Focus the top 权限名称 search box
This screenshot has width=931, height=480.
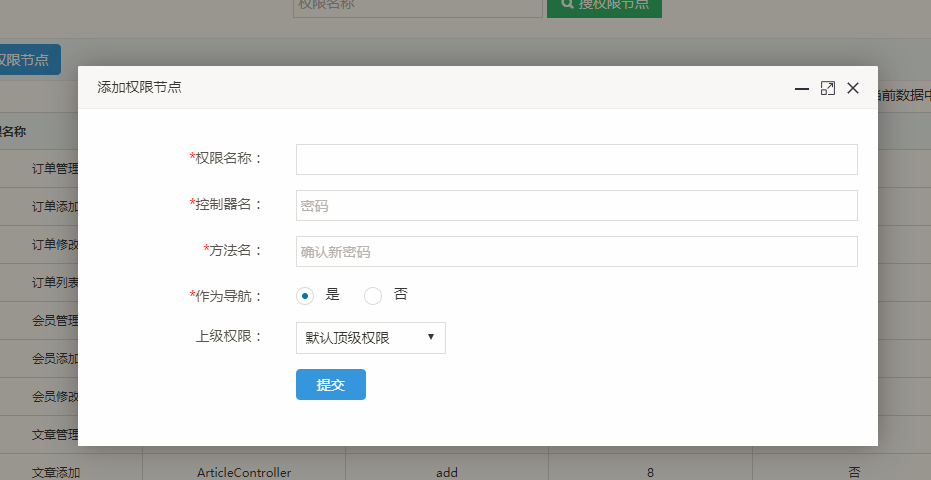tap(418, 6)
